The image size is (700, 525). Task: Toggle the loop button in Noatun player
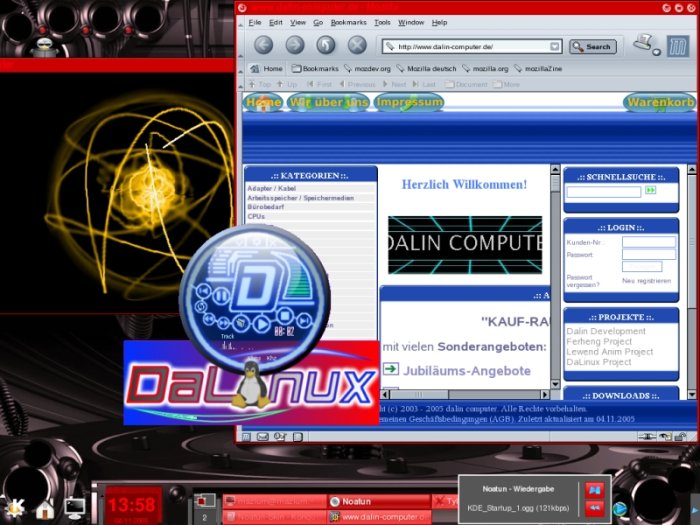click(200, 307)
